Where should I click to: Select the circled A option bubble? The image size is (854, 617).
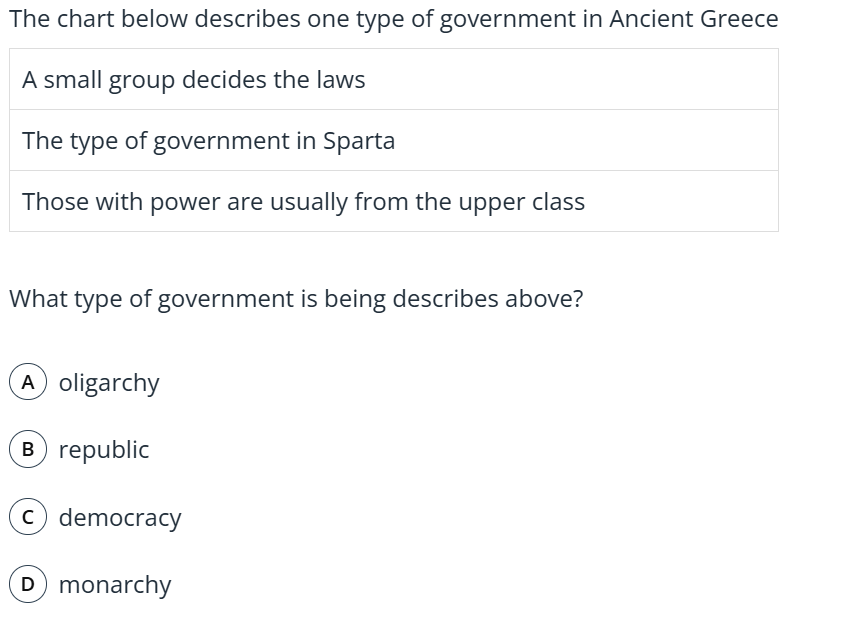pyautogui.click(x=28, y=382)
